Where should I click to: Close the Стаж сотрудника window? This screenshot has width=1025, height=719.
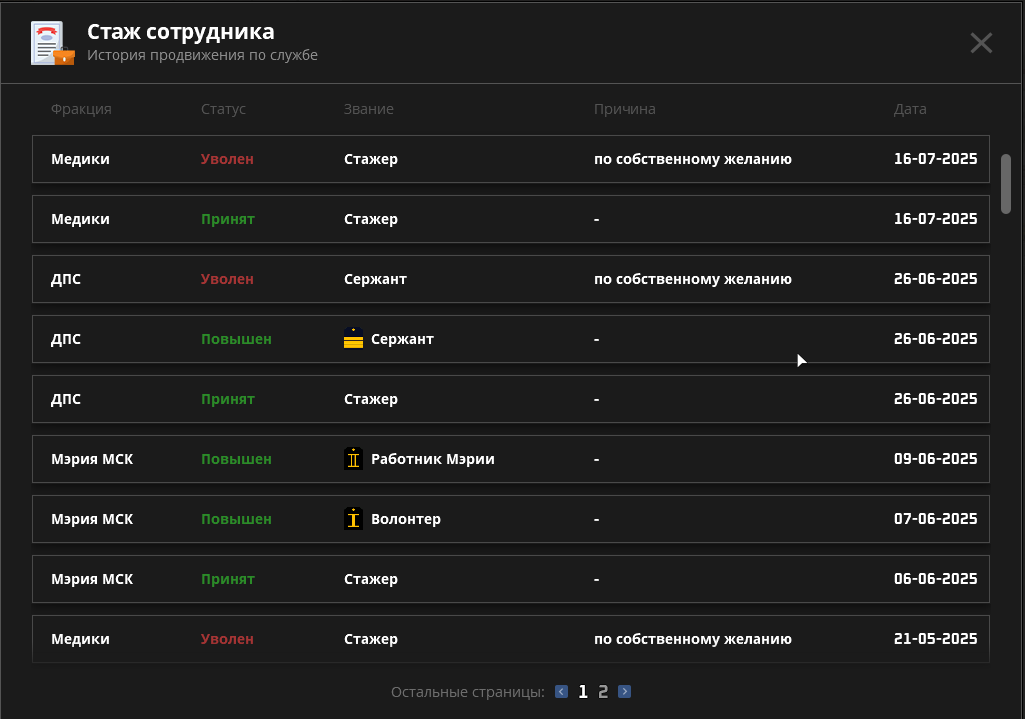pos(981,43)
